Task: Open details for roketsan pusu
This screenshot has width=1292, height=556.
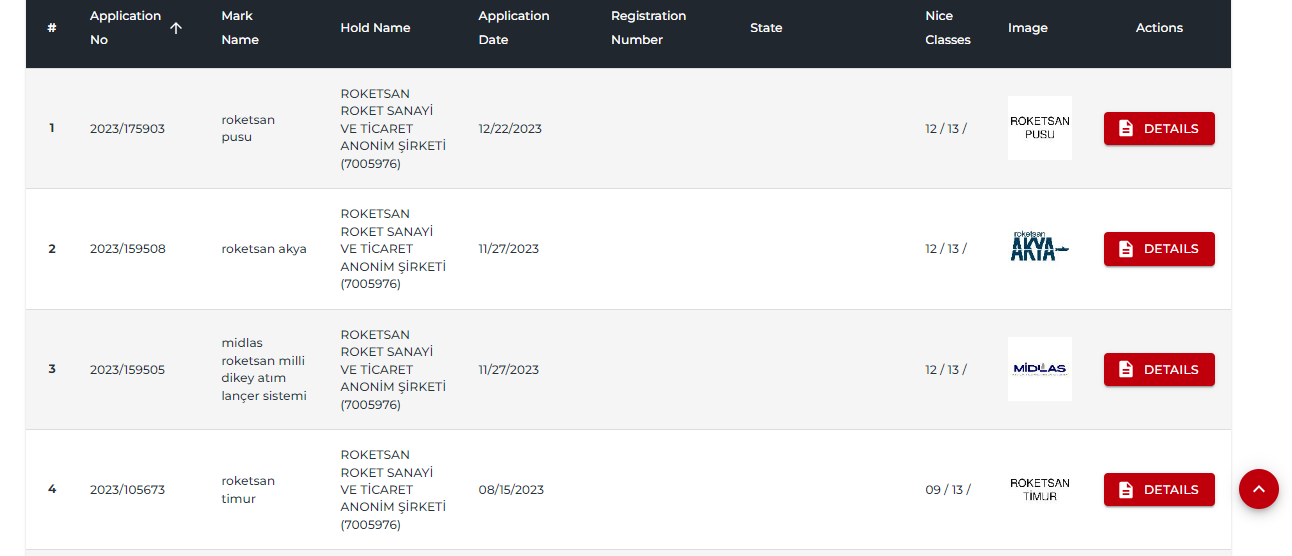Action: 1159,129
